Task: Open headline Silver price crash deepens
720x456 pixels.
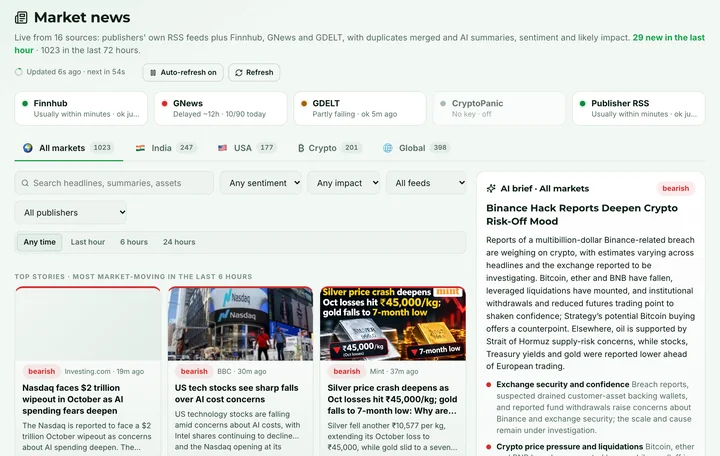Action: 392,399
